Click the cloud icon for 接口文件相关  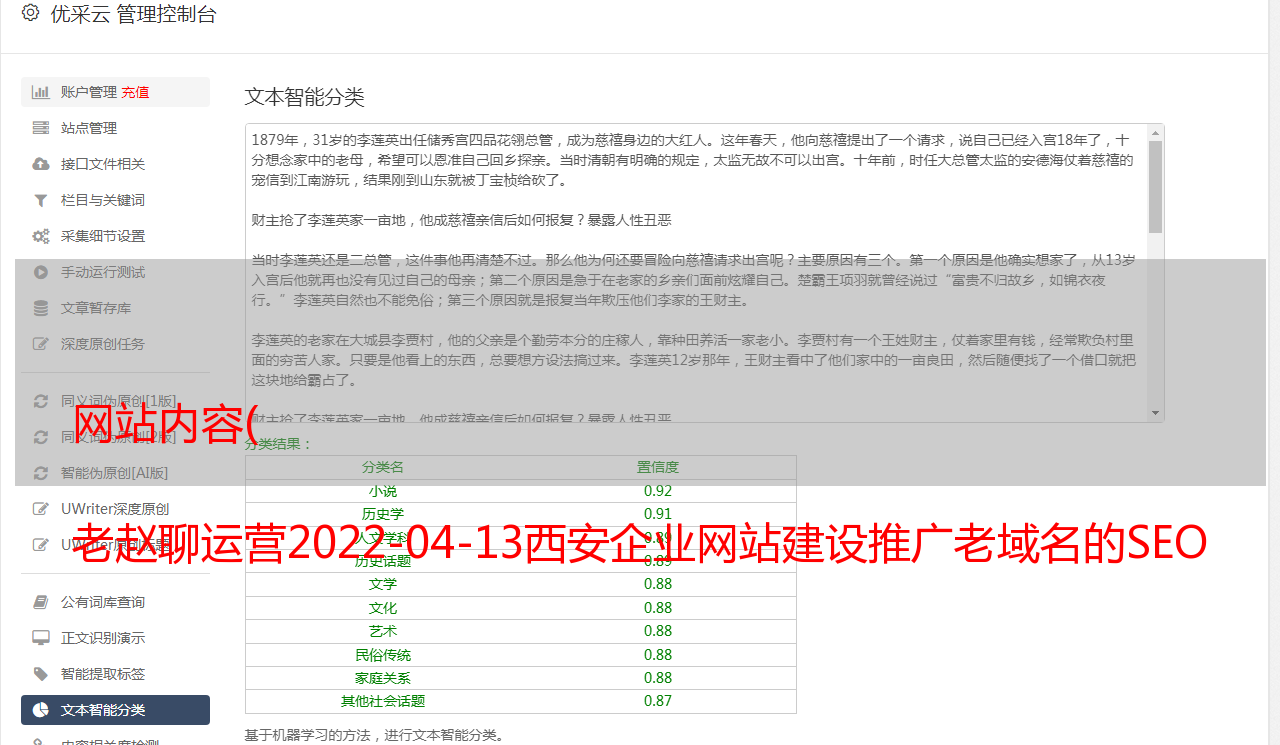[x=41, y=164]
